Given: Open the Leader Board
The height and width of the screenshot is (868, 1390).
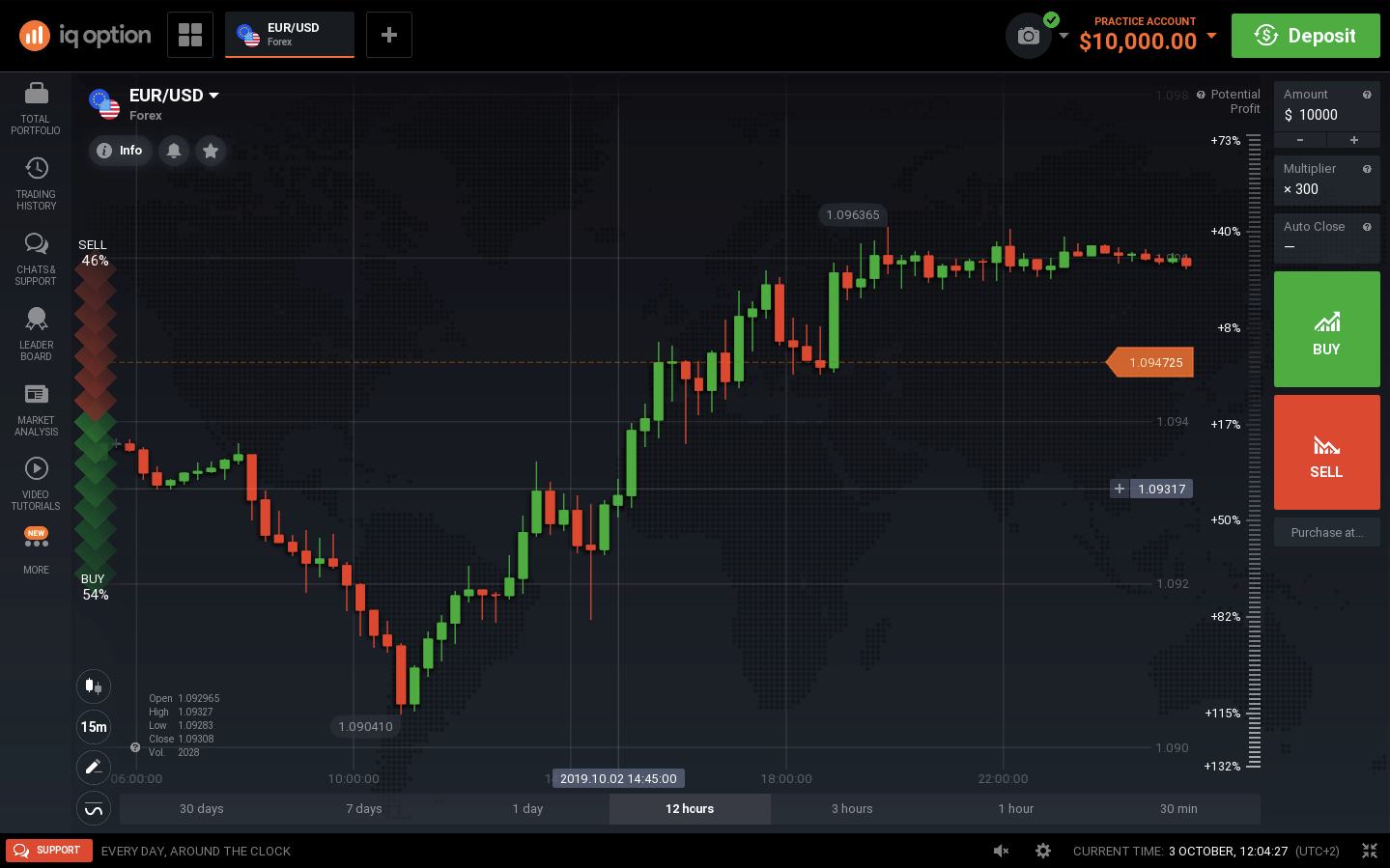Looking at the screenshot, I should tap(36, 334).
